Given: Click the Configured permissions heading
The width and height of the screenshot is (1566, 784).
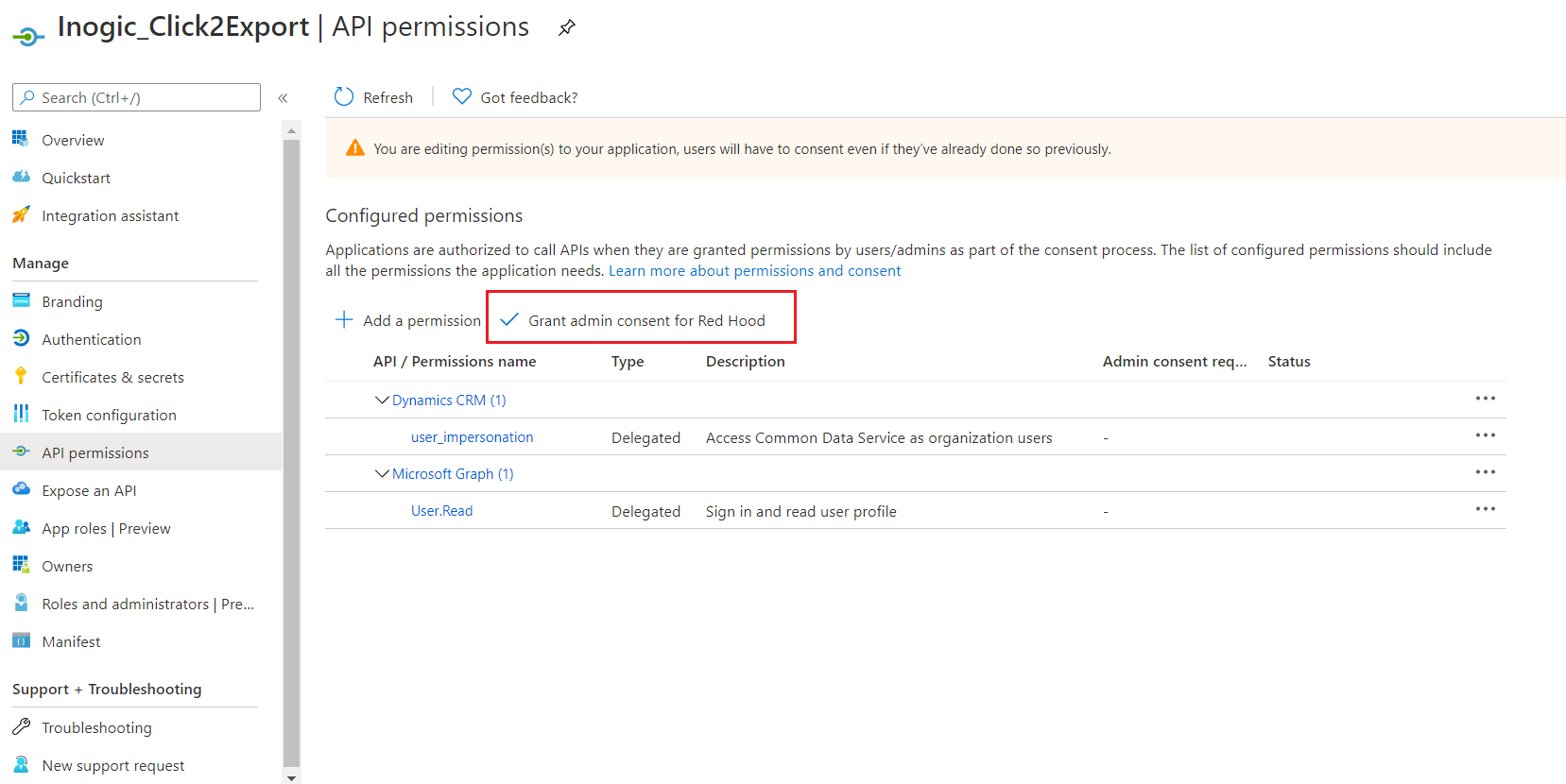Looking at the screenshot, I should pos(424,215).
